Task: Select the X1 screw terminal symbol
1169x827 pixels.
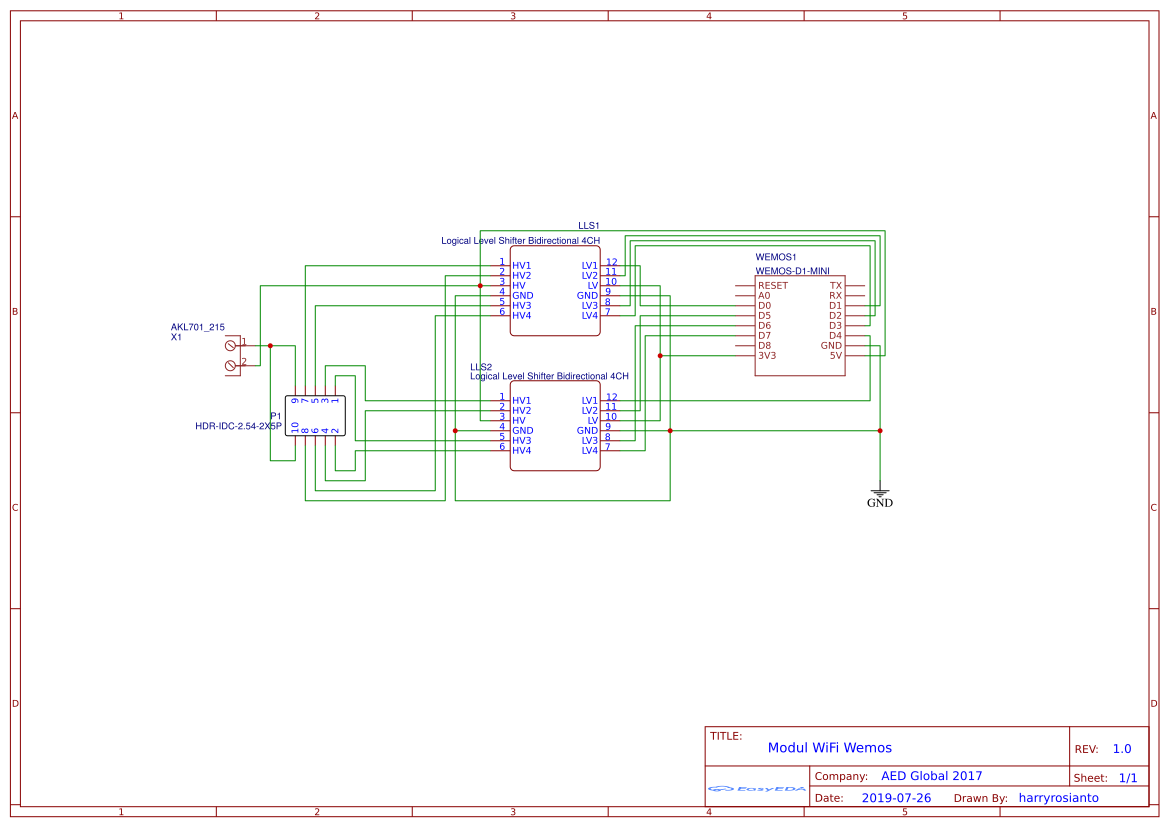Action: coord(233,356)
